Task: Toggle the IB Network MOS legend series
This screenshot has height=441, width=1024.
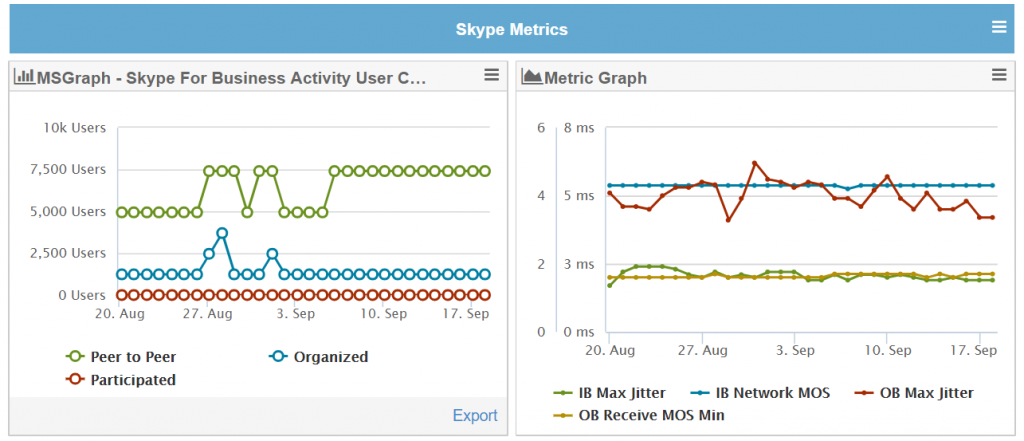Action: (x=760, y=393)
